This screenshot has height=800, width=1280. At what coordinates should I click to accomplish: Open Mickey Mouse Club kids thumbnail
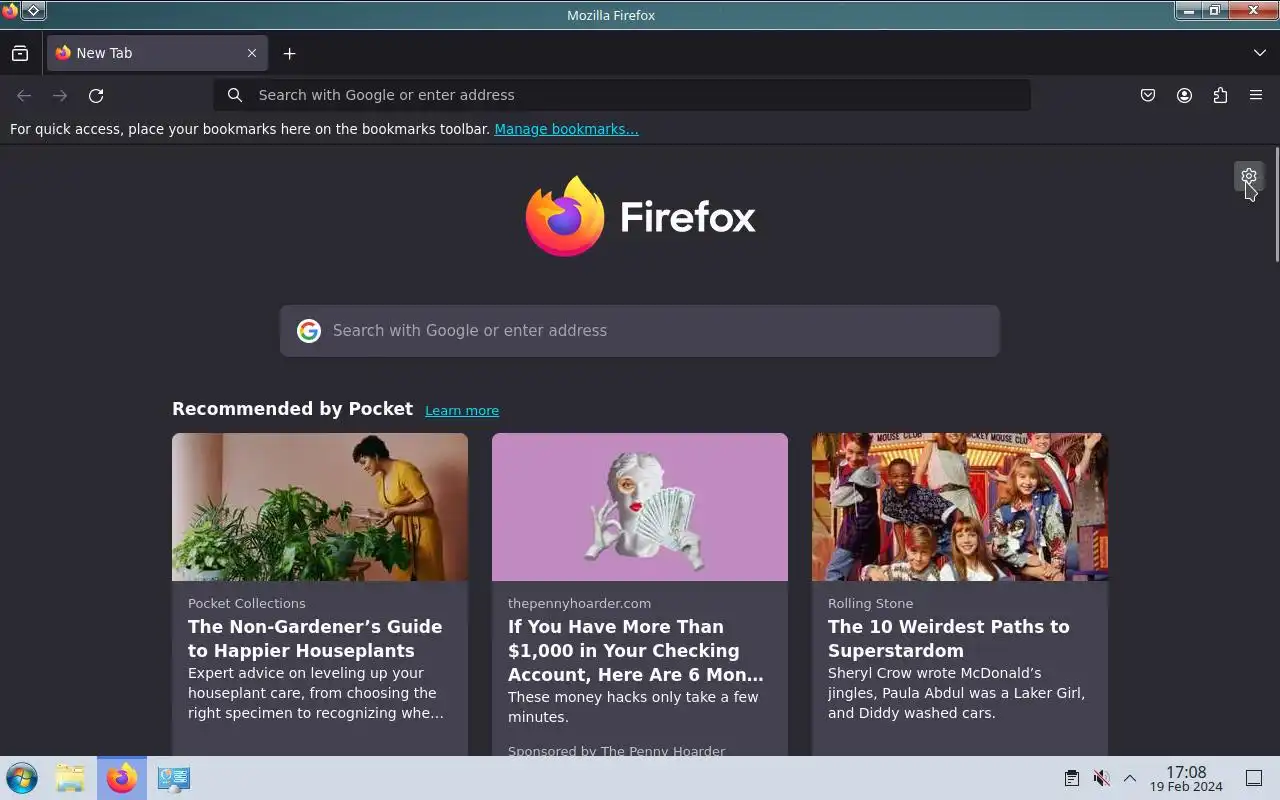coord(960,507)
